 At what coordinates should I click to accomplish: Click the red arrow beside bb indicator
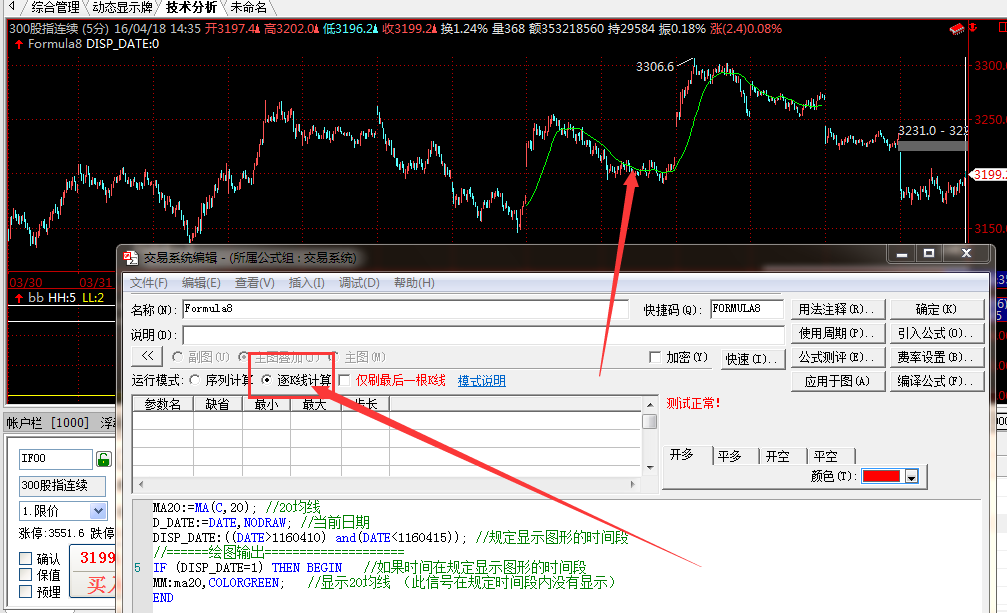[x=19, y=298]
